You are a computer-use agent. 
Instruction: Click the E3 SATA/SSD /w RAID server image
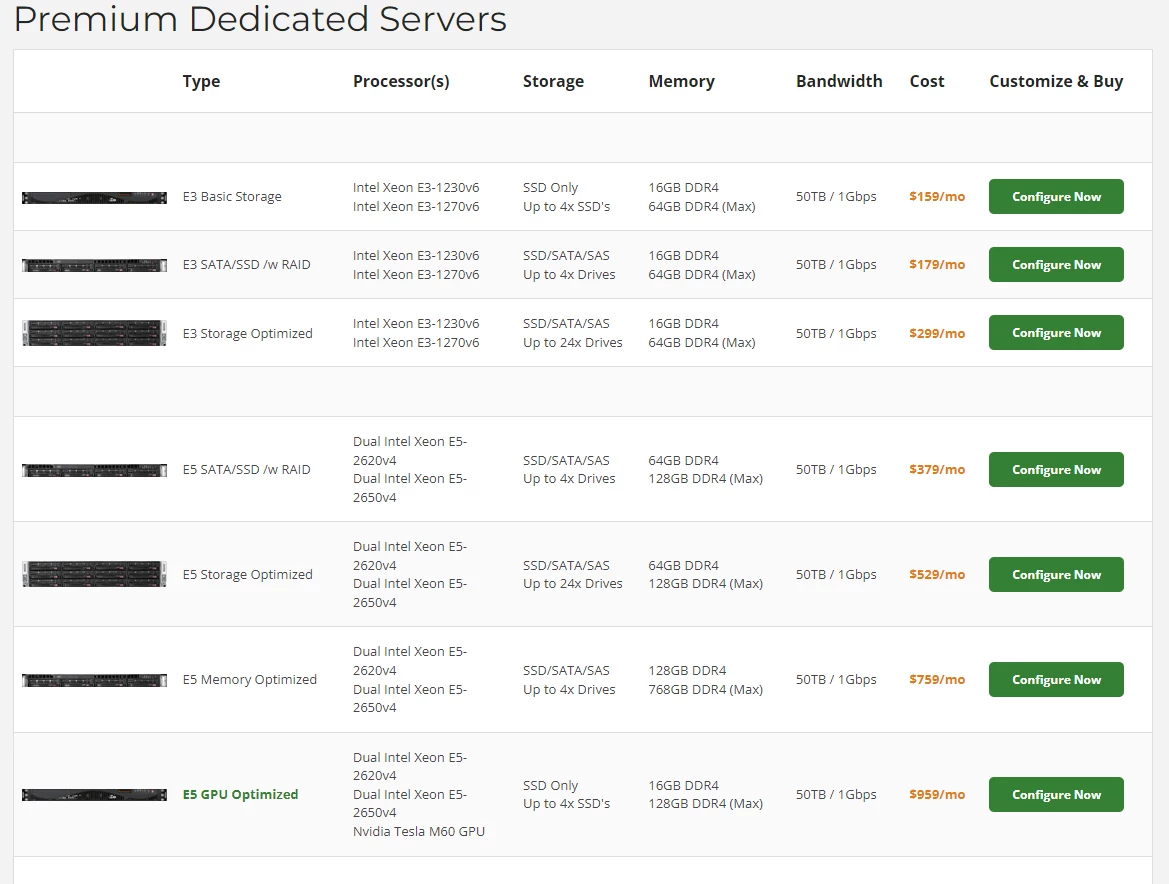click(93, 264)
